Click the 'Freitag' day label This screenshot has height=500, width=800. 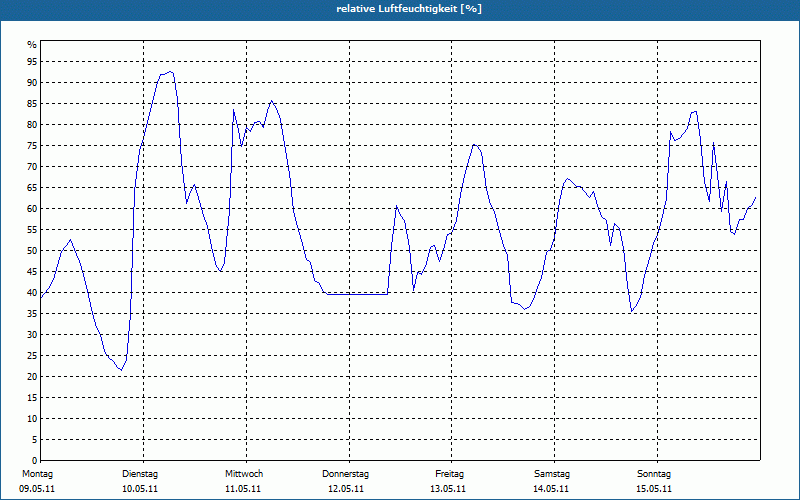(x=449, y=474)
